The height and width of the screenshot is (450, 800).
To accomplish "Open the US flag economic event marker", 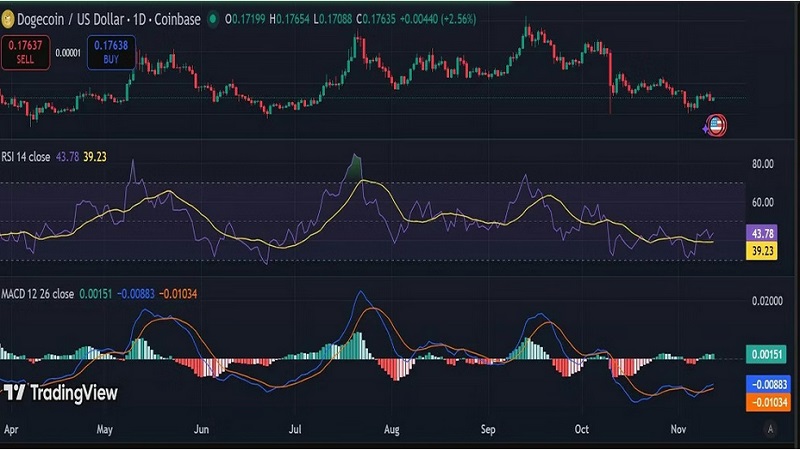I will click(x=716, y=125).
